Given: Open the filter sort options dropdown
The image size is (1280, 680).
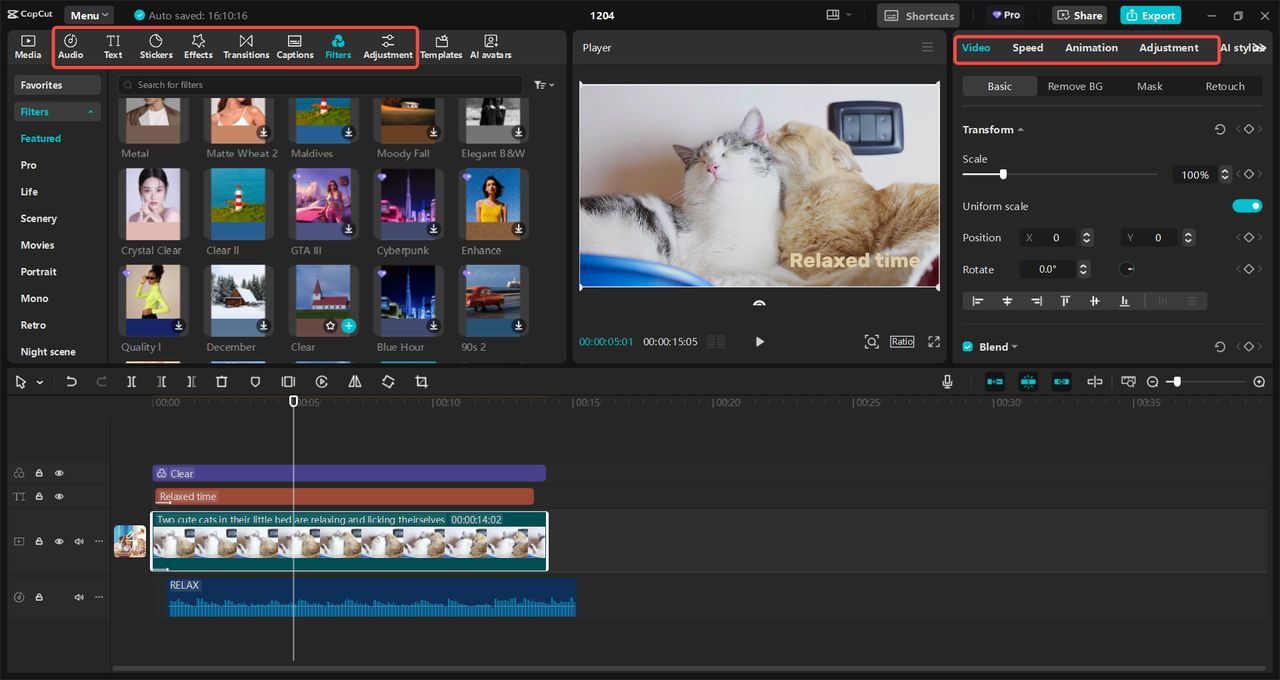Looking at the screenshot, I should [544, 85].
